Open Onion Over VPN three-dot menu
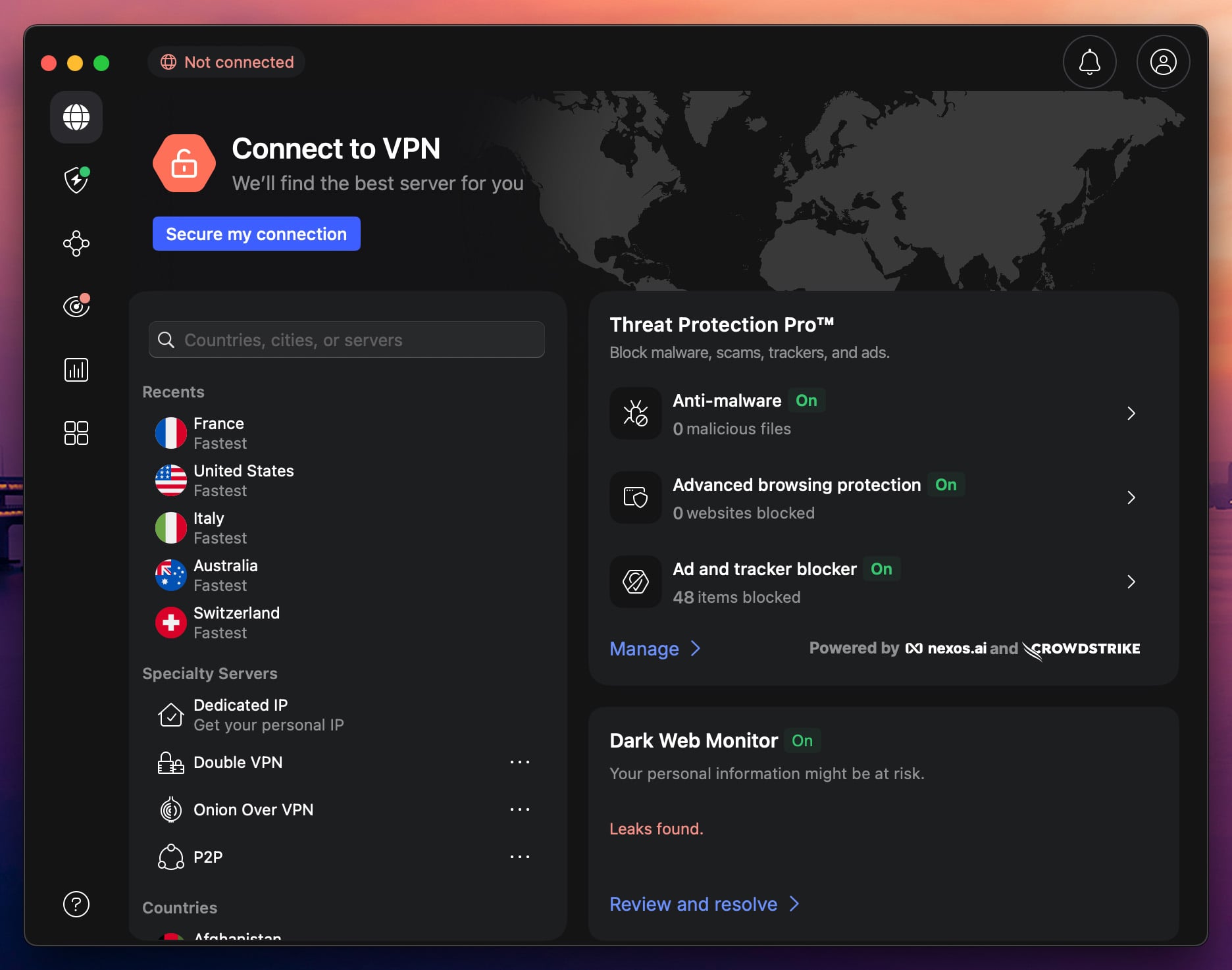This screenshot has height=970, width=1232. (x=521, y=809)
